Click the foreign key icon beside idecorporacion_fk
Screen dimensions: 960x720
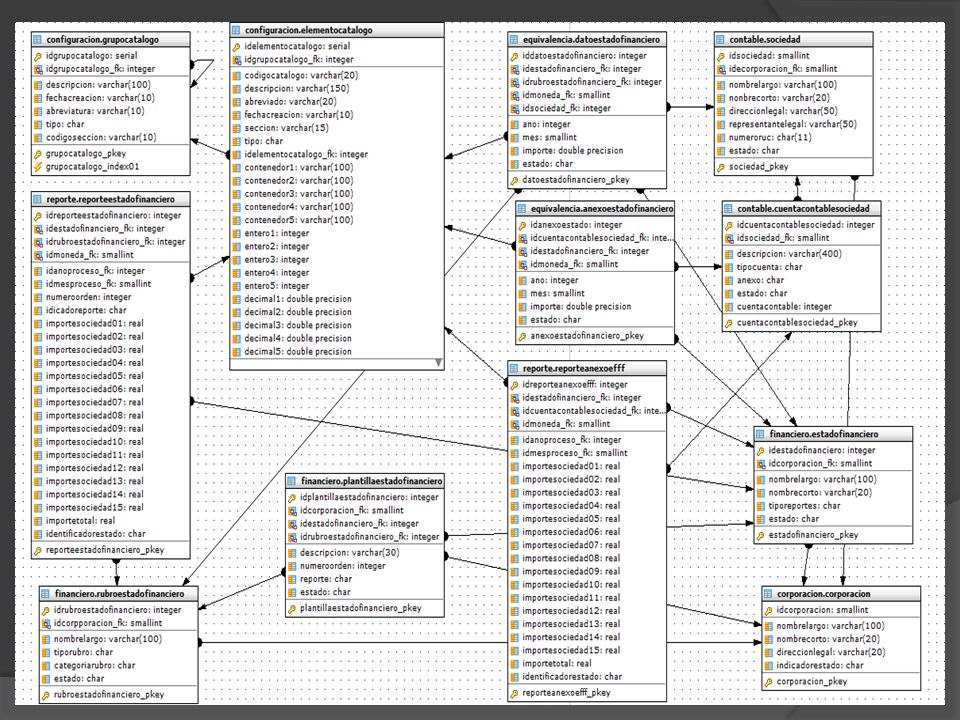721,69
